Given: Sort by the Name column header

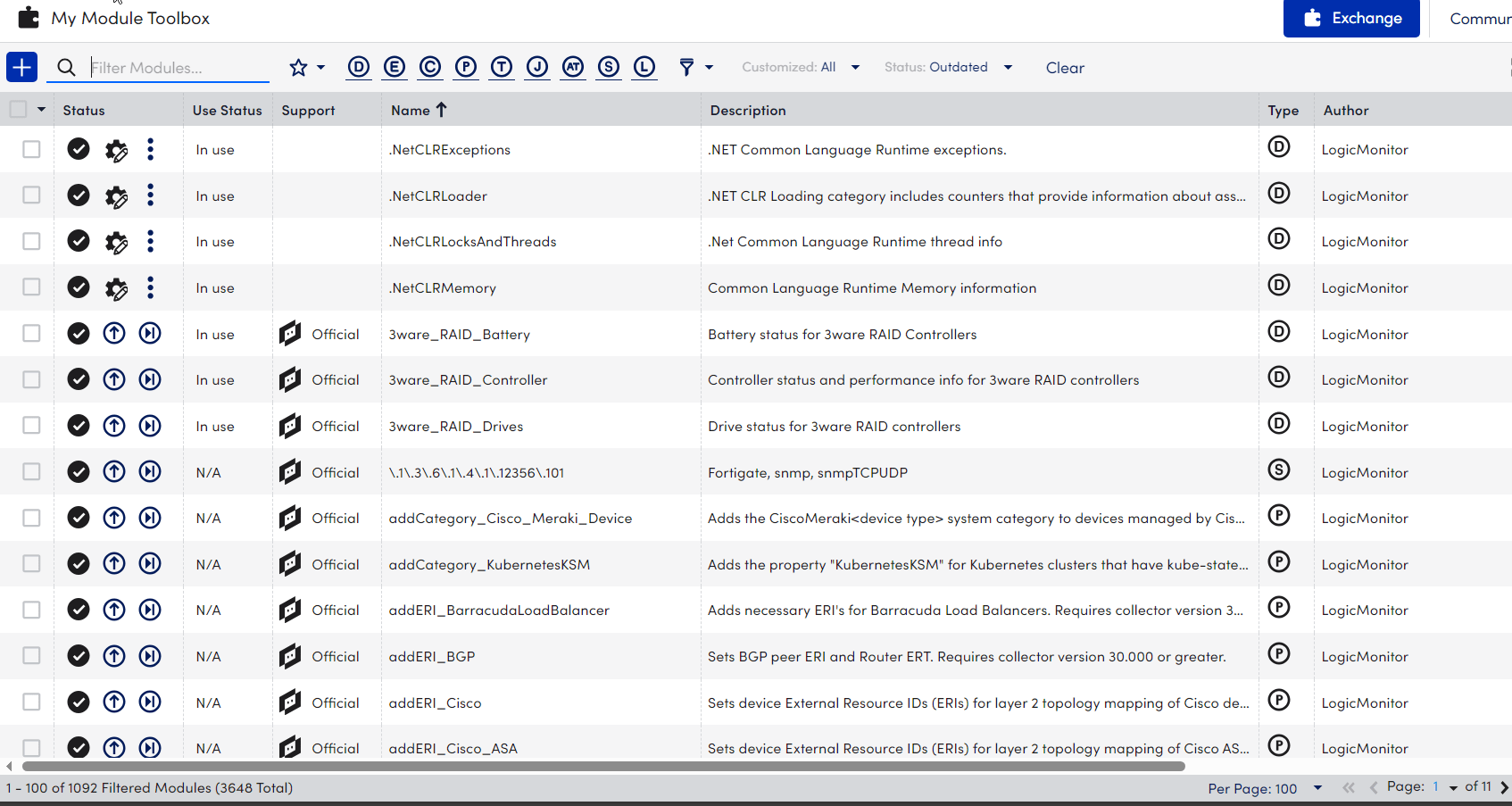Looking at the screenshot, I should 419,110.
